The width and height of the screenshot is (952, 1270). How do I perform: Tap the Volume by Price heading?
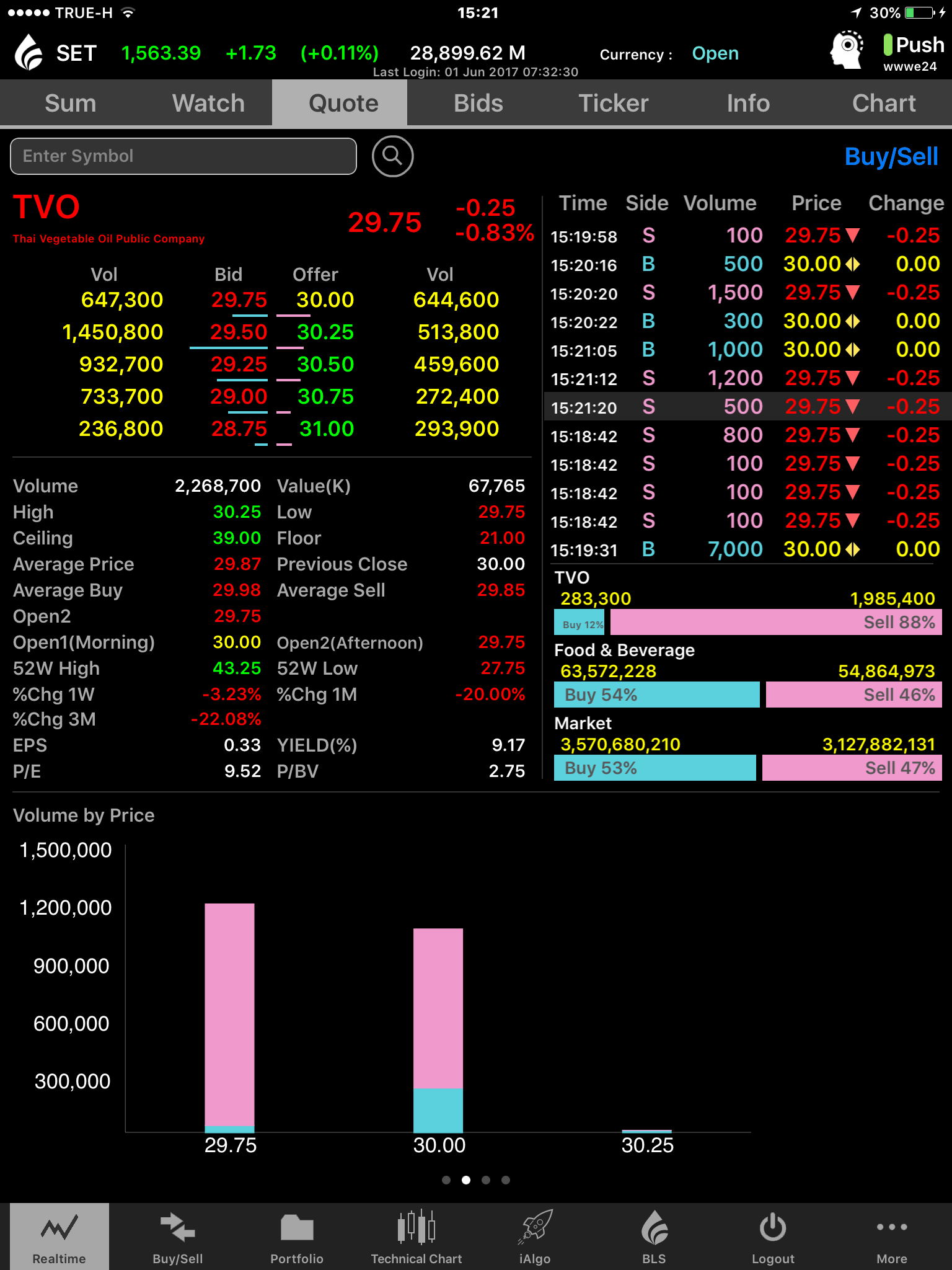(84, 815)
